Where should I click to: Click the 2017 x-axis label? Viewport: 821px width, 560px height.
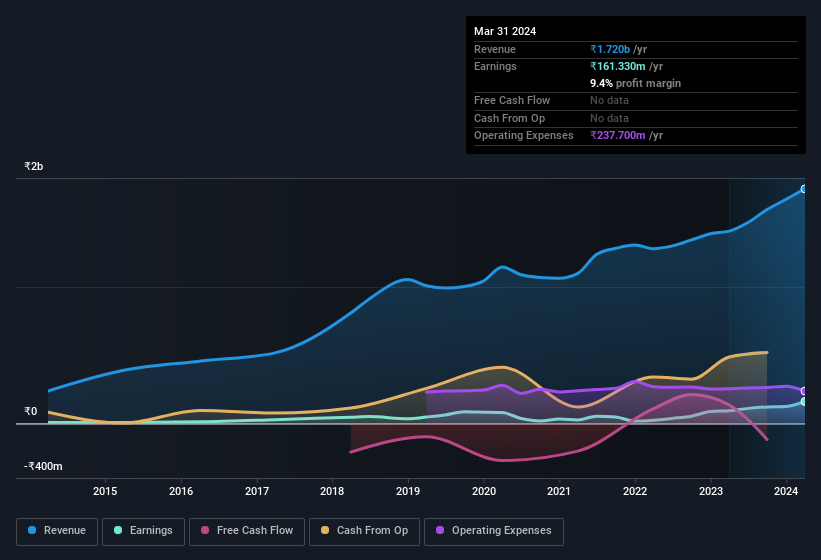click(x=257, y=491)
